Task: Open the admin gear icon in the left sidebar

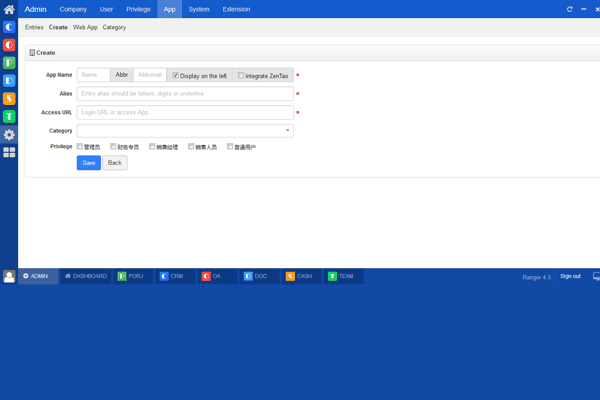Action: pyautogui.click(x=9, y=135)
